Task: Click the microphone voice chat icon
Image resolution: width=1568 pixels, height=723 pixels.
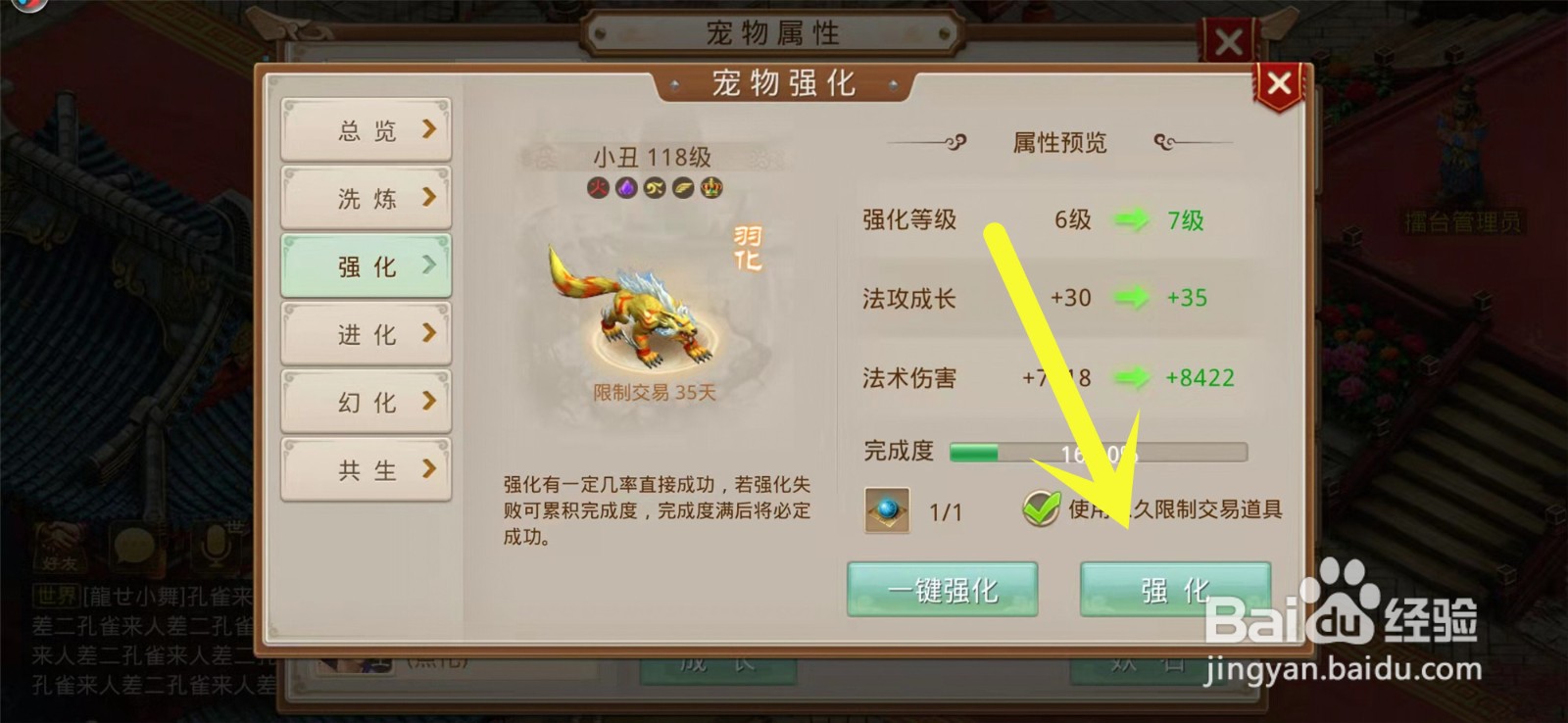Action: [215, 546]
